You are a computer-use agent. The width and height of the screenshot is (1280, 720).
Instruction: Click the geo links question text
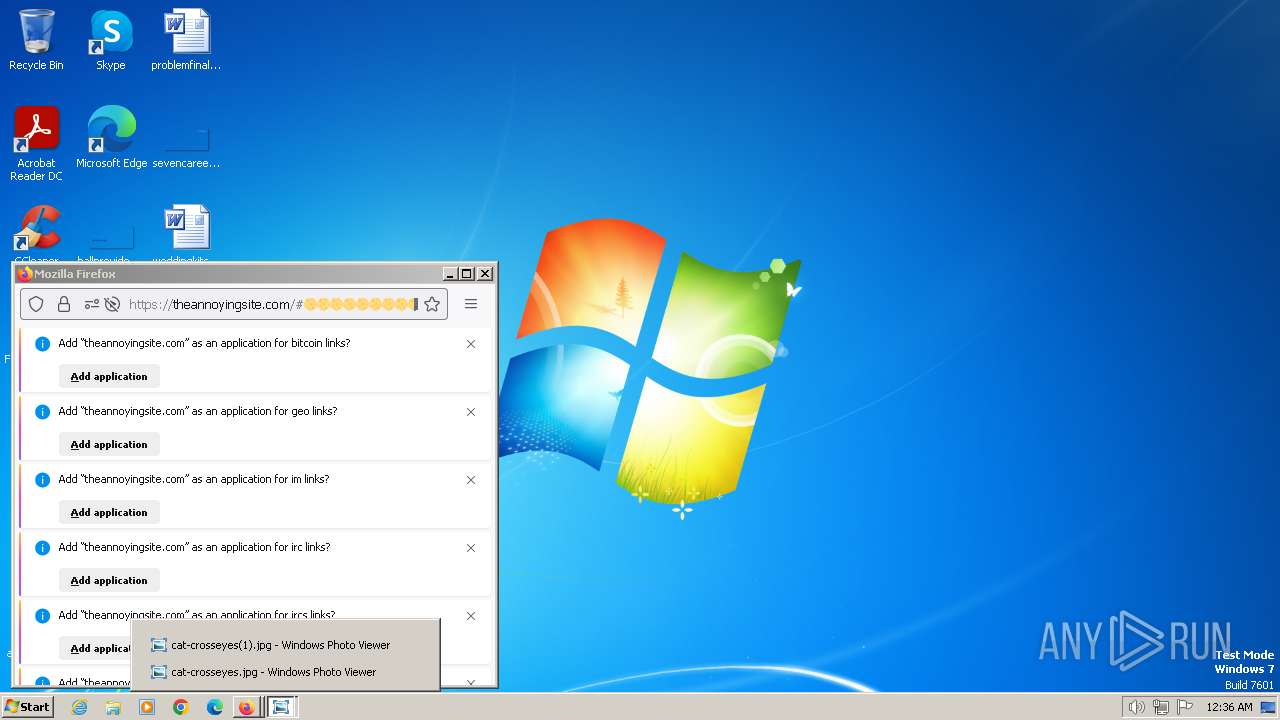(198, 411)
